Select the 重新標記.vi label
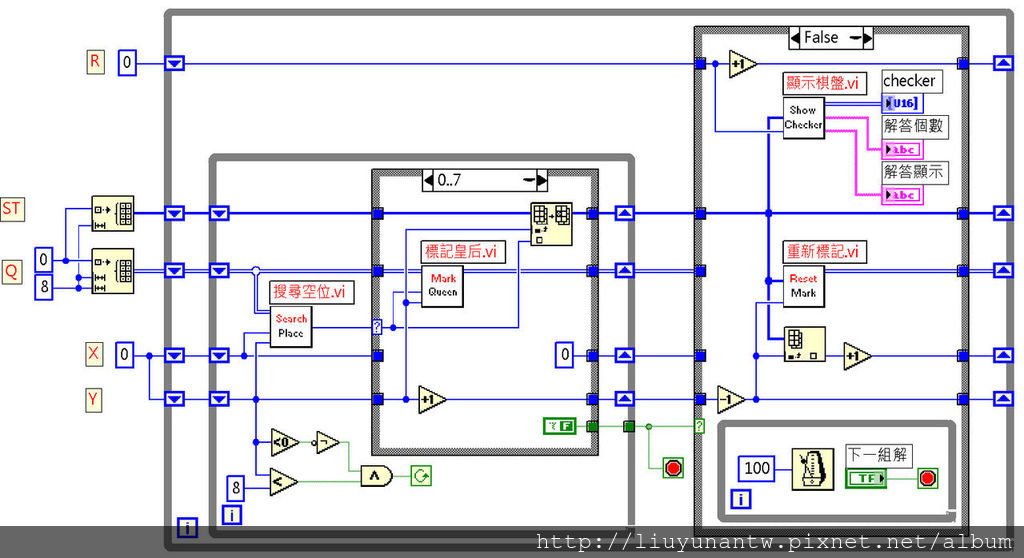This screenshot has width=1024, height=558. pyautogui.click(x=825, y=252)
